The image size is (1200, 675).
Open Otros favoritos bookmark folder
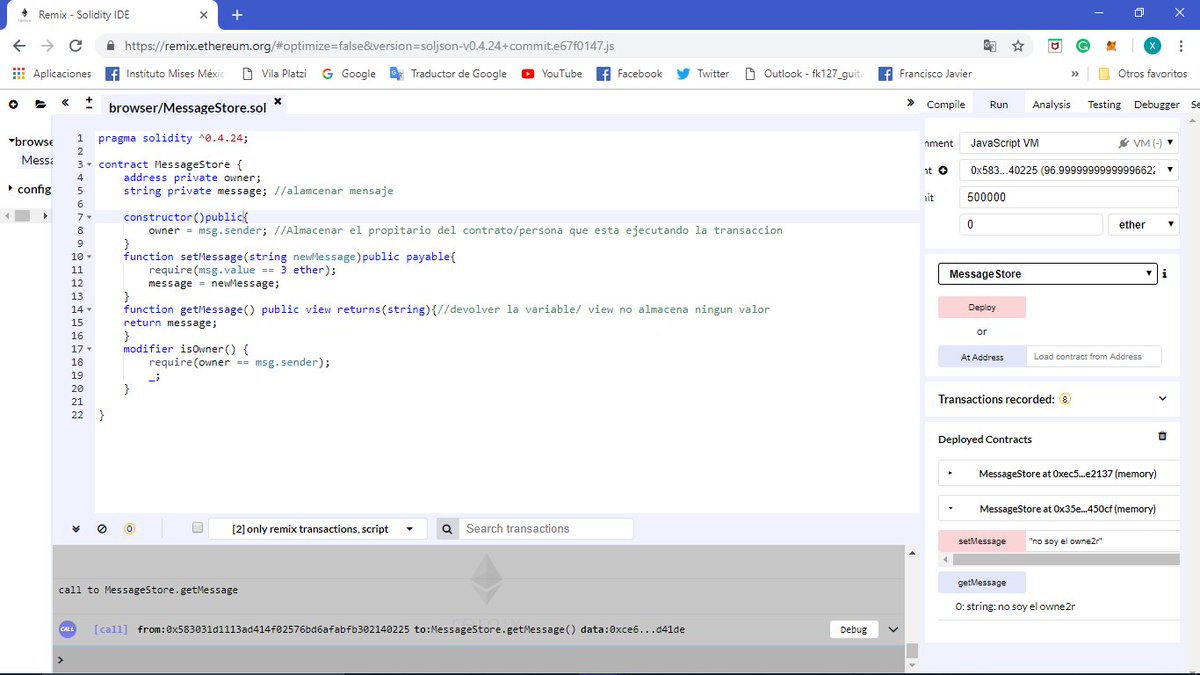(x=1142, y=74)
